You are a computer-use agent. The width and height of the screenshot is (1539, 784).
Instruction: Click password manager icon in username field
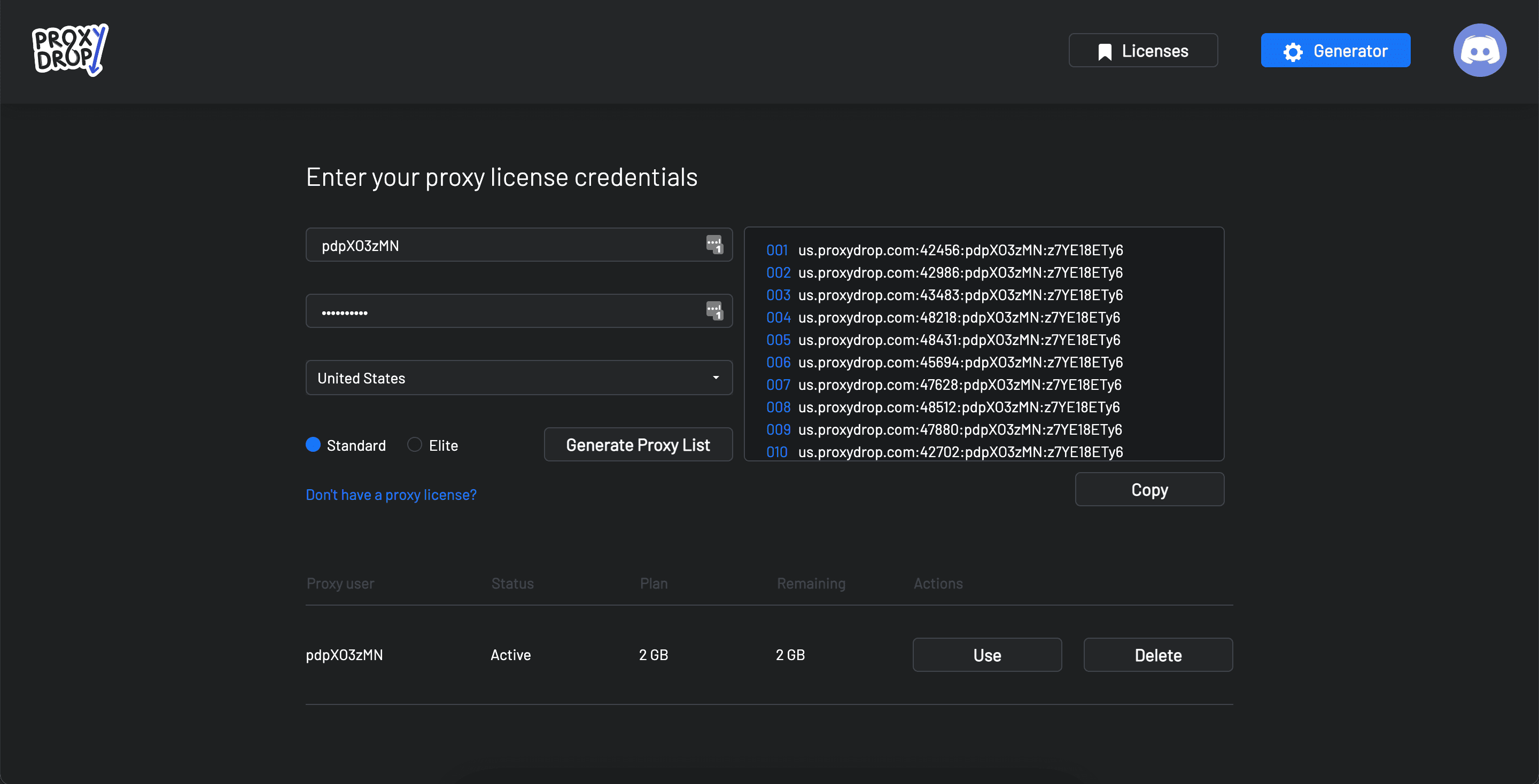714,244
